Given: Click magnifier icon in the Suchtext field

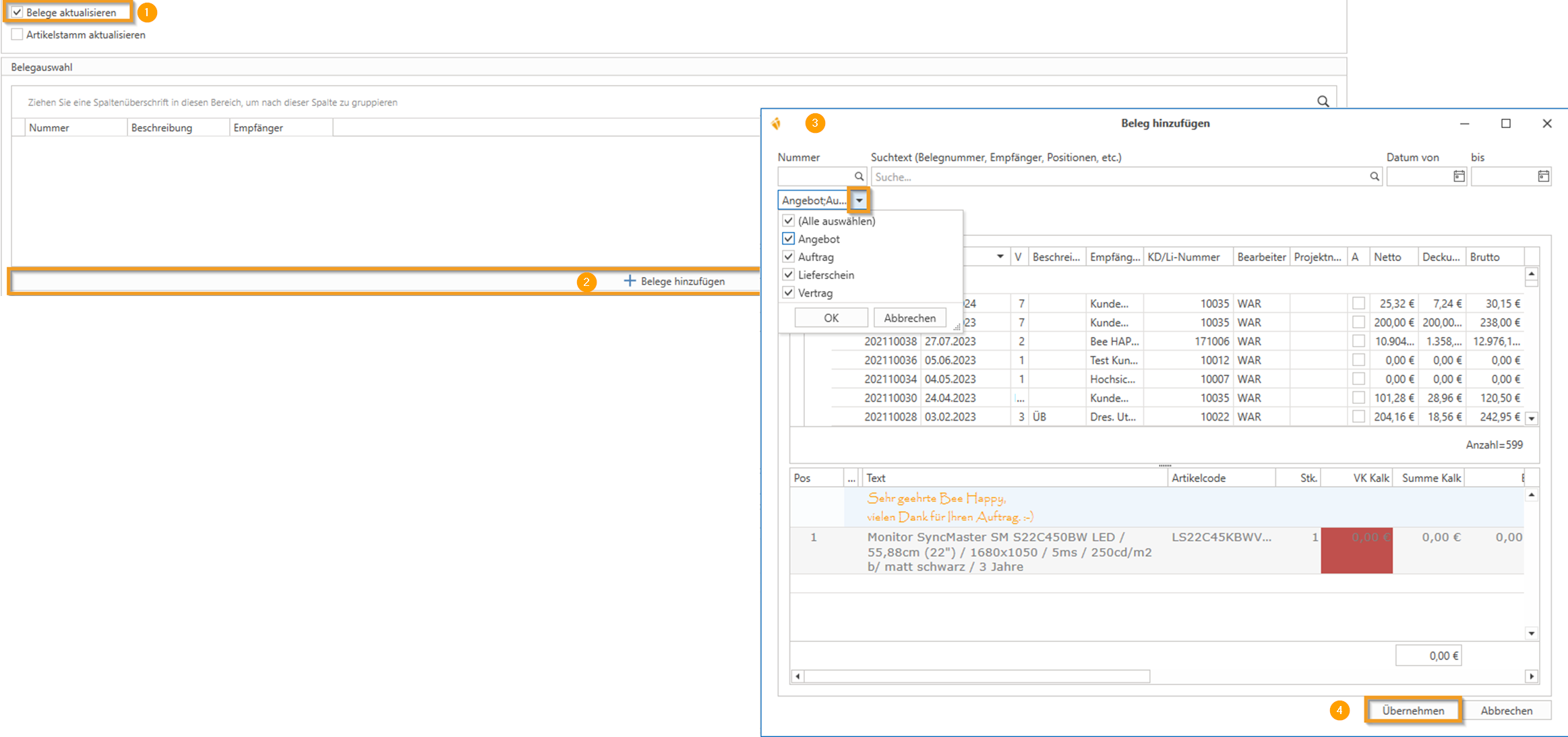Looking at the screenshot, I should 1374,177.
